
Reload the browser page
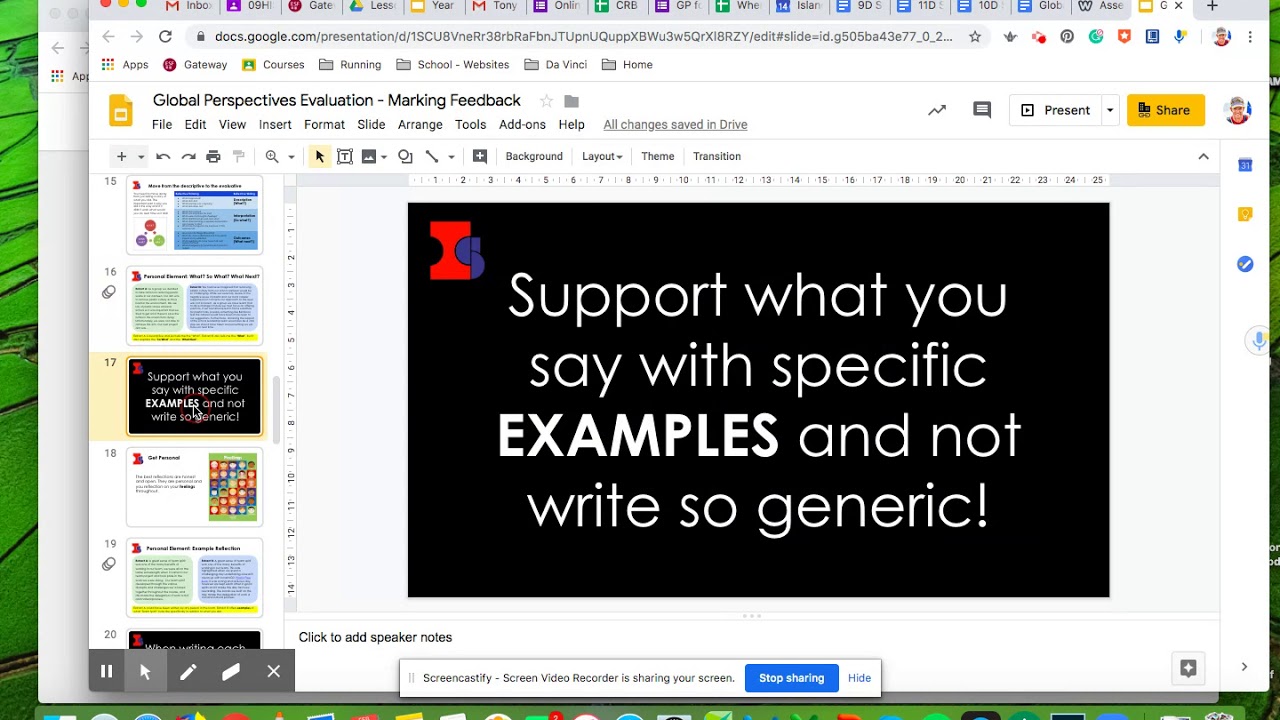tap(165, 37)
